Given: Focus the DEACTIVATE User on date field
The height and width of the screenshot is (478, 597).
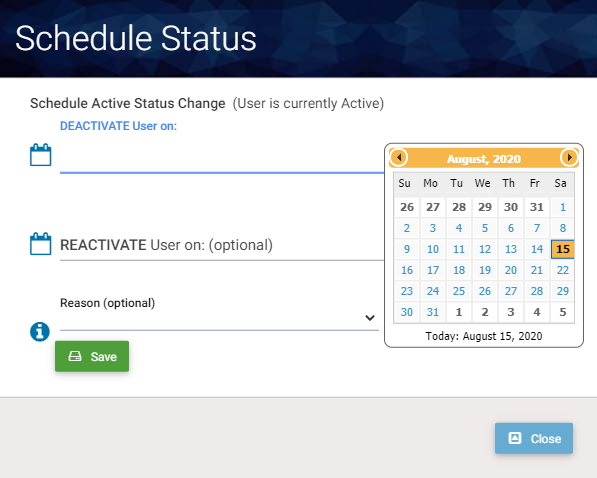Looking at the screenshot, I should point(222,160).
